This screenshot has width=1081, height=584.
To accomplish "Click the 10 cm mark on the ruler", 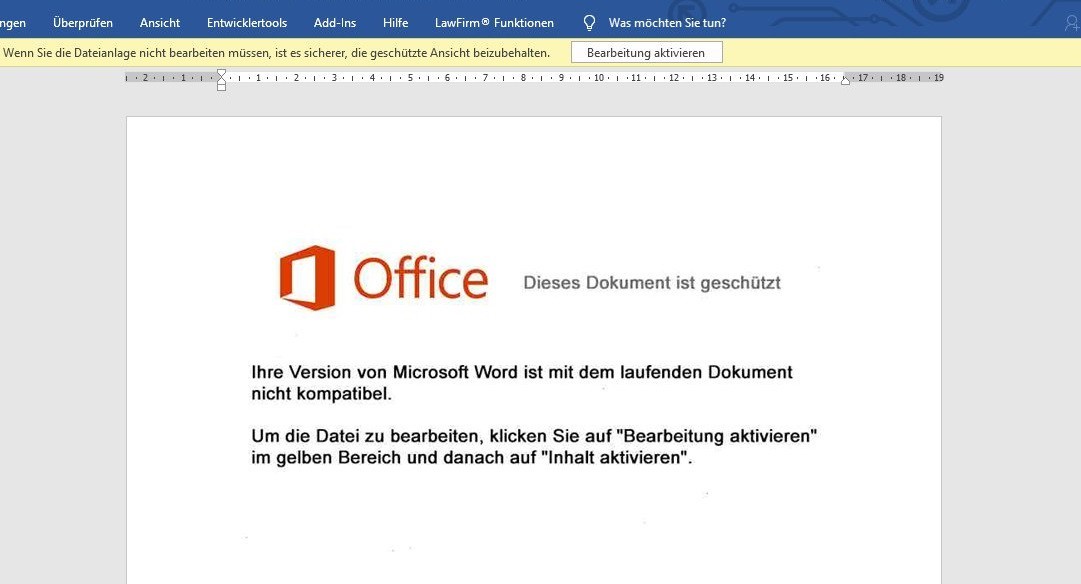I will (x=598, y=78).
